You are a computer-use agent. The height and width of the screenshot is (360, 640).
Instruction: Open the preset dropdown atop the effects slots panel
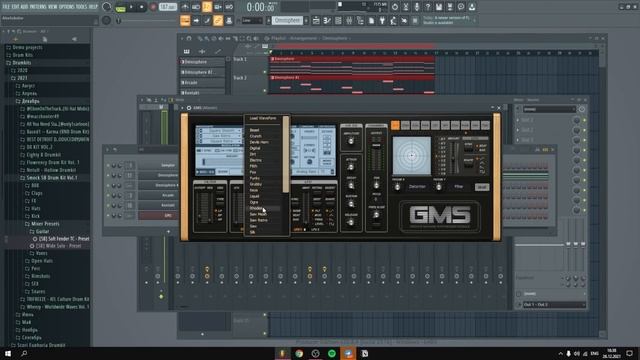pyautogui.click(x=549, y=109)
